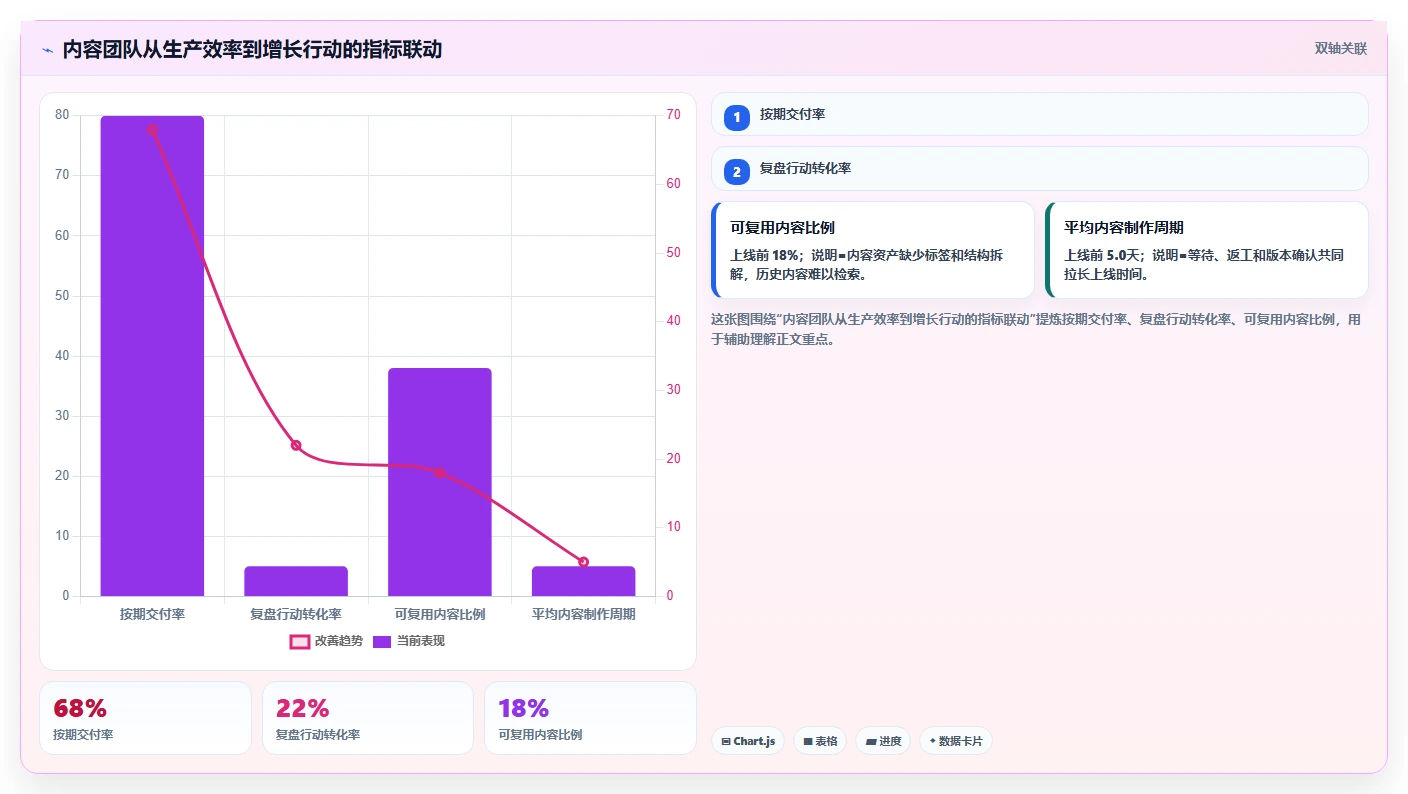
Task: Click the text 上线前 5.0天
Action: click(1102, 255)
